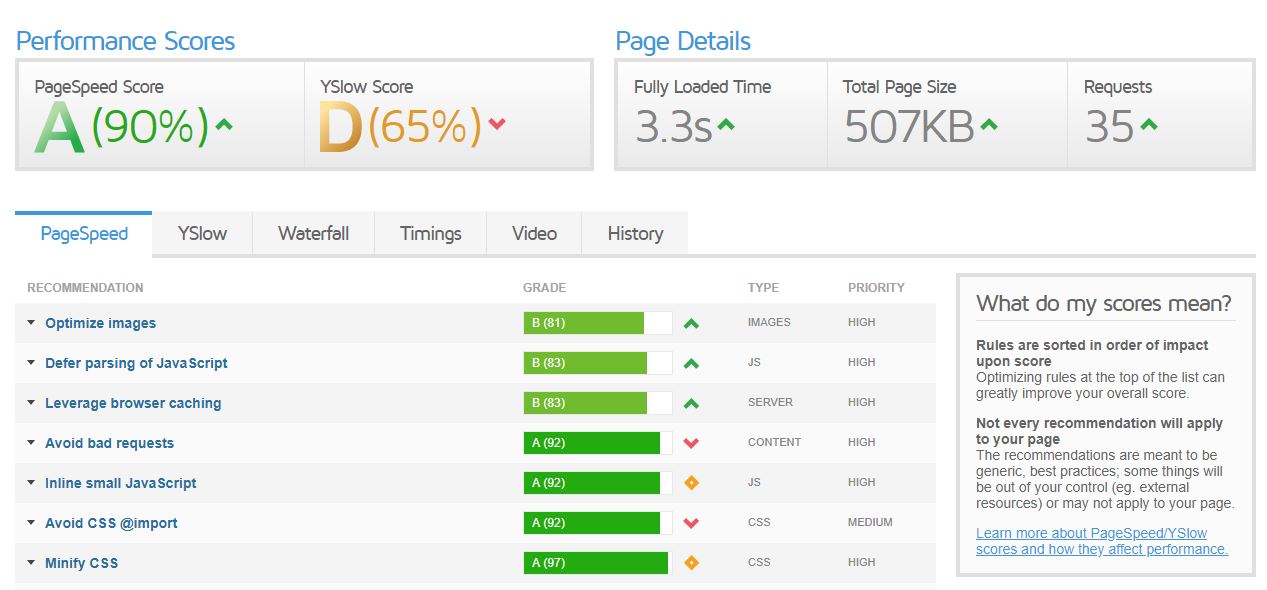Click the PRIORITY column header
1267x590 pixels.
point(875,287)
